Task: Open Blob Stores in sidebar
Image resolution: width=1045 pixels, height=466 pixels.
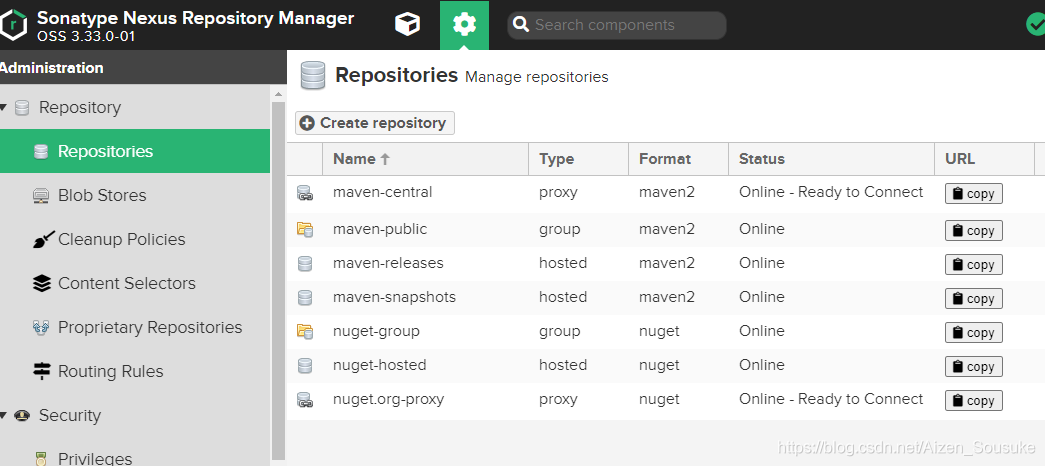Action: pos(102,195)
